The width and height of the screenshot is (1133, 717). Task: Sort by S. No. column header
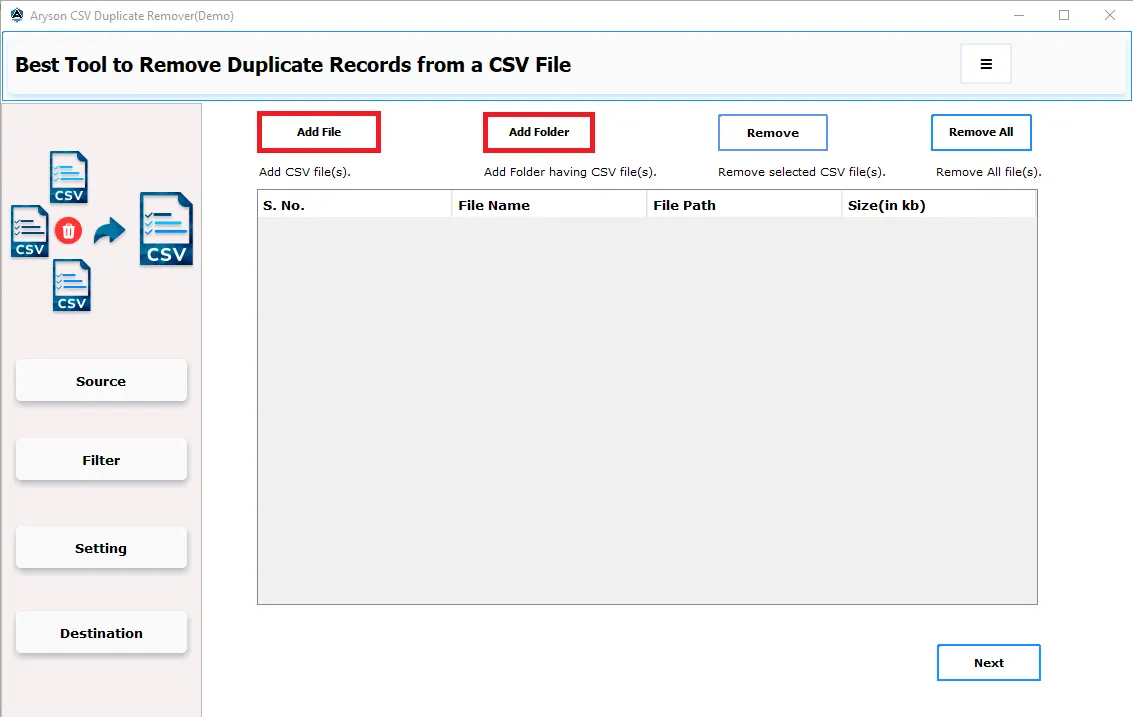pyautogui.click(x=355, y=205)
